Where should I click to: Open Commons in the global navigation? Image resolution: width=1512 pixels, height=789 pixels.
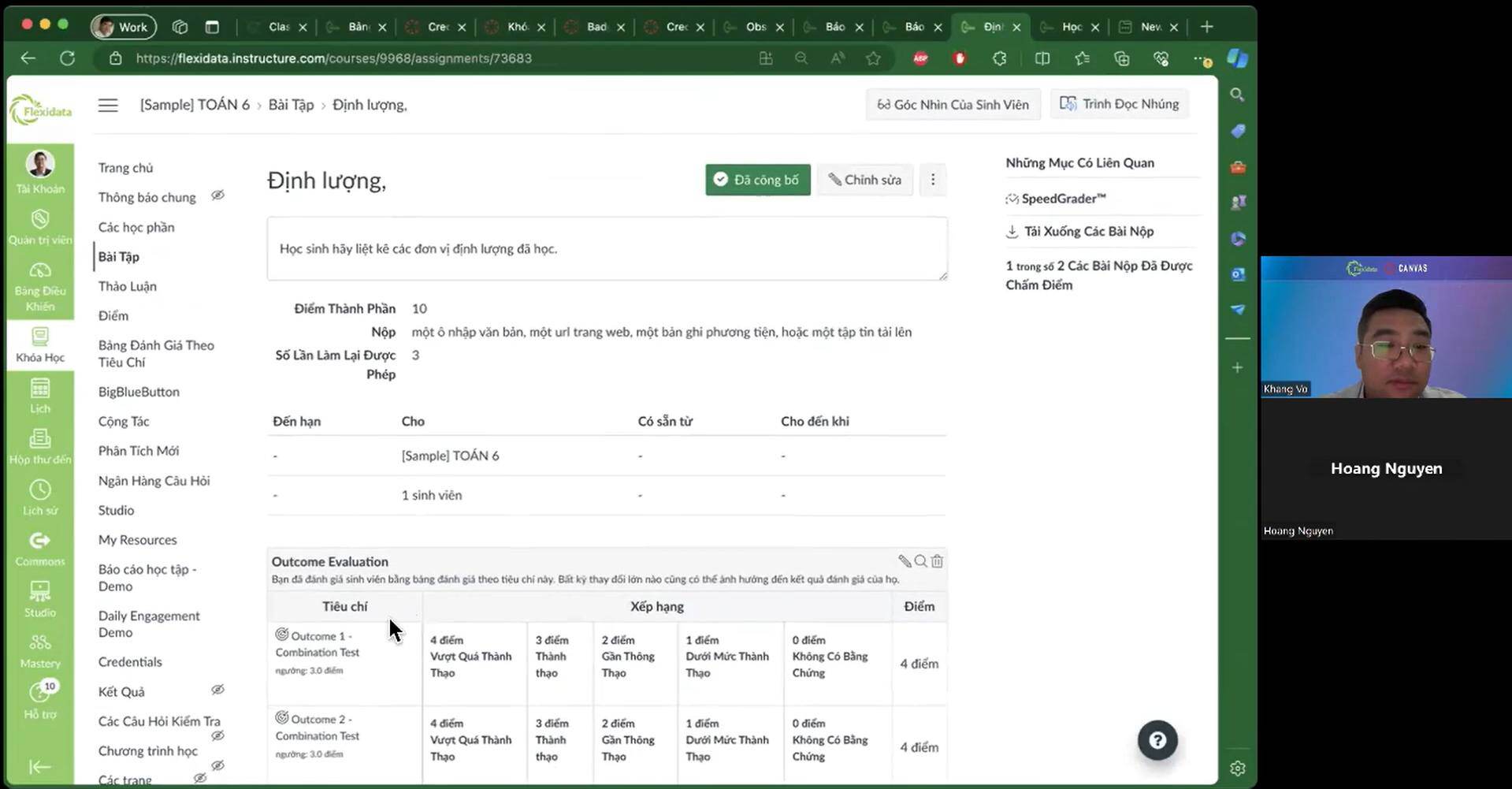click(40, 549)
